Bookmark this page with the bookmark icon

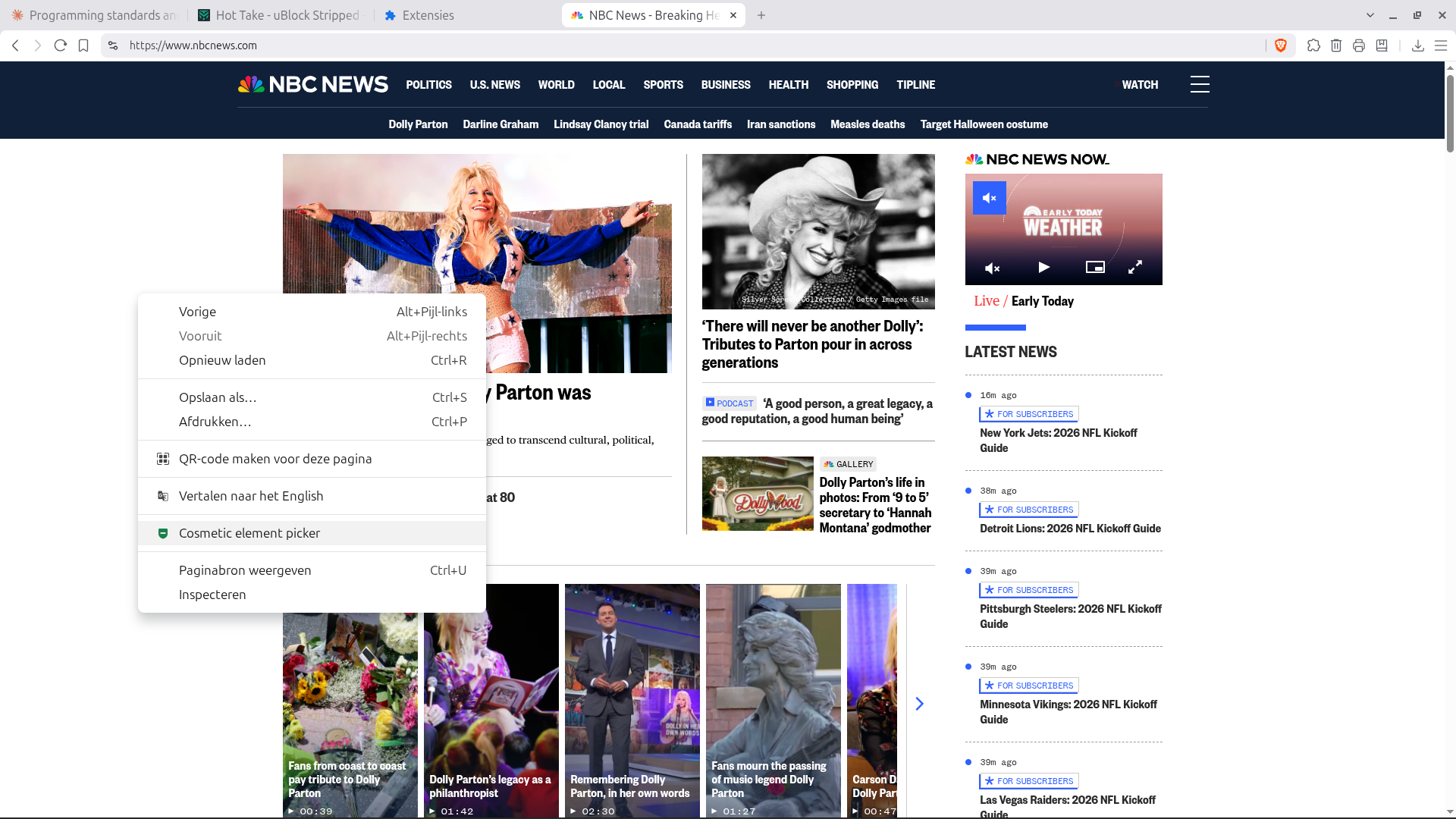[x=83, y=45]
